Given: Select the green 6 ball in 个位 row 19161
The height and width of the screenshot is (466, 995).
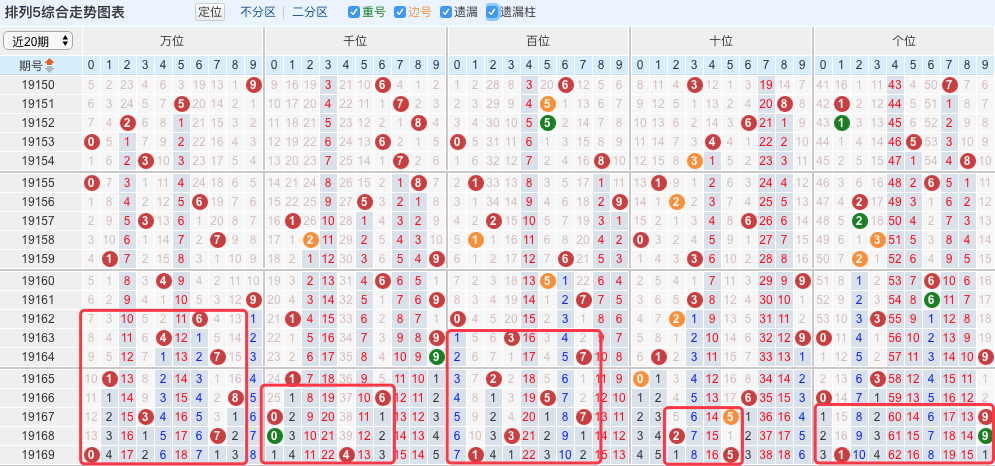Looking at the screenshot, I should [x=932, y=300].
